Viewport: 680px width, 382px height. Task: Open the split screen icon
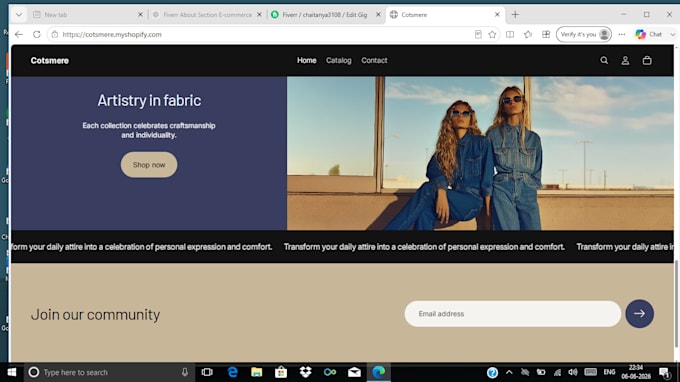pyautogui.click(x=510, y=34)
